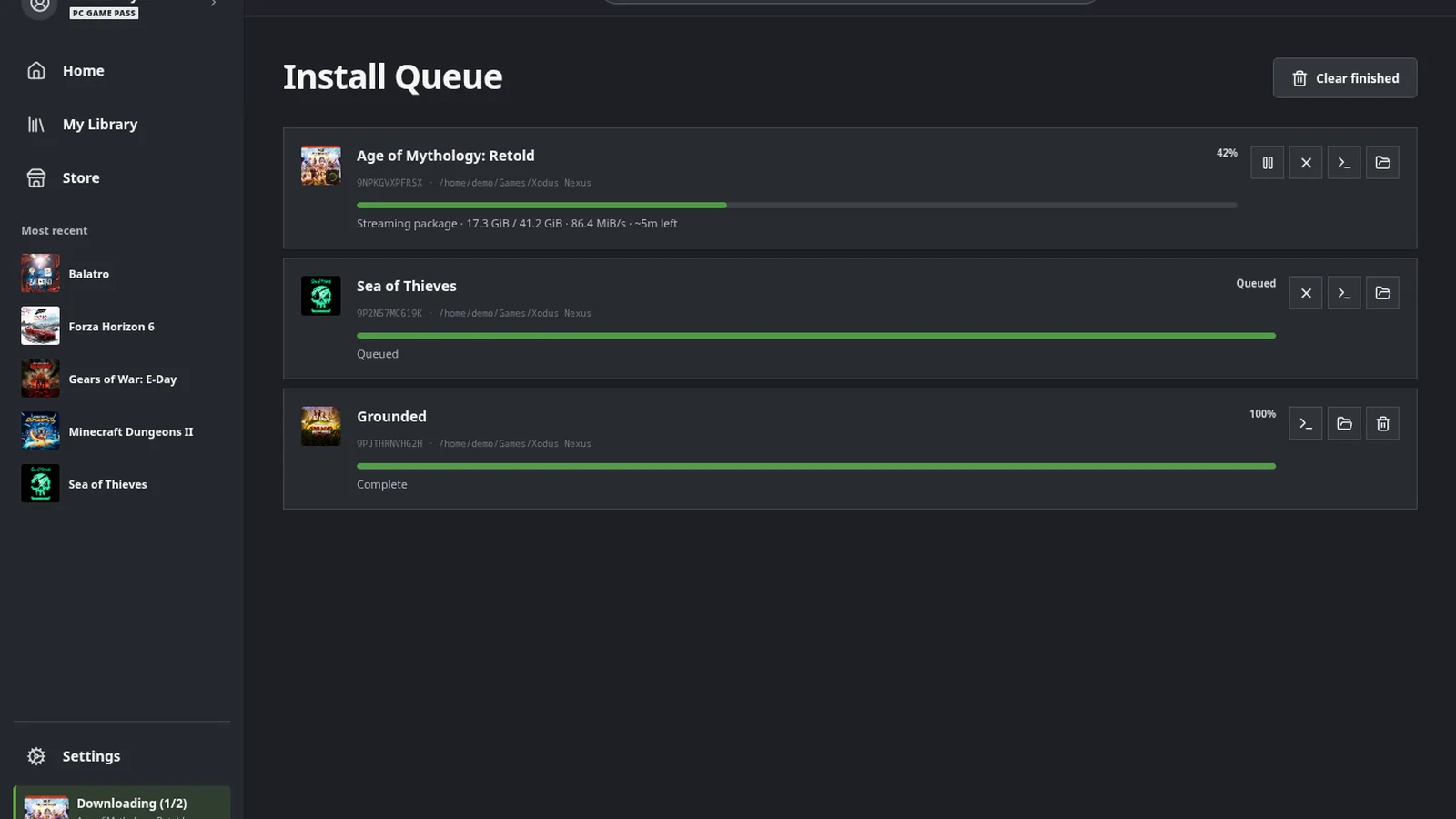Cancel the queued Sea of Thieves install

point(1306,293)
